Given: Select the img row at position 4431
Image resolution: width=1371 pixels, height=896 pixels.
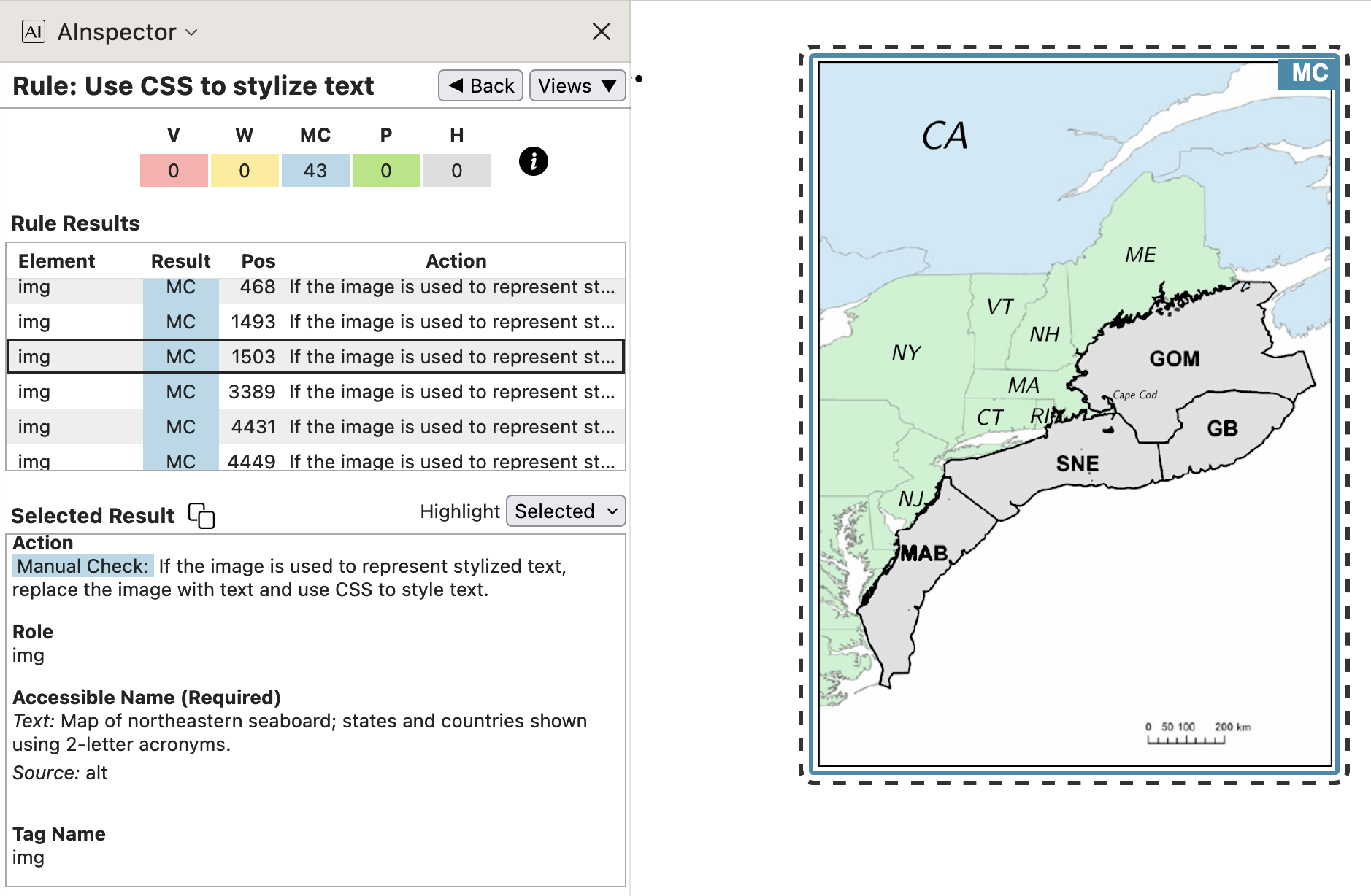Looking at the screenshot, I should tap(315, 427).
